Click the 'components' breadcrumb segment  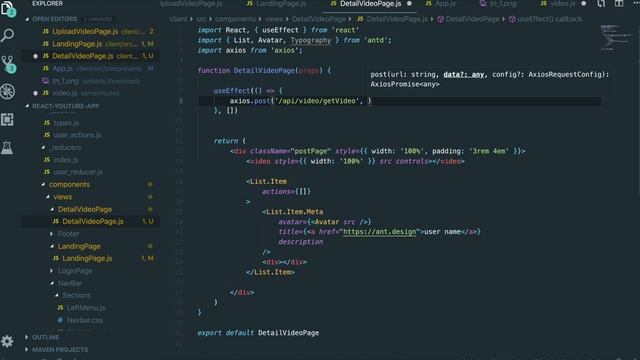click(235, 19)
